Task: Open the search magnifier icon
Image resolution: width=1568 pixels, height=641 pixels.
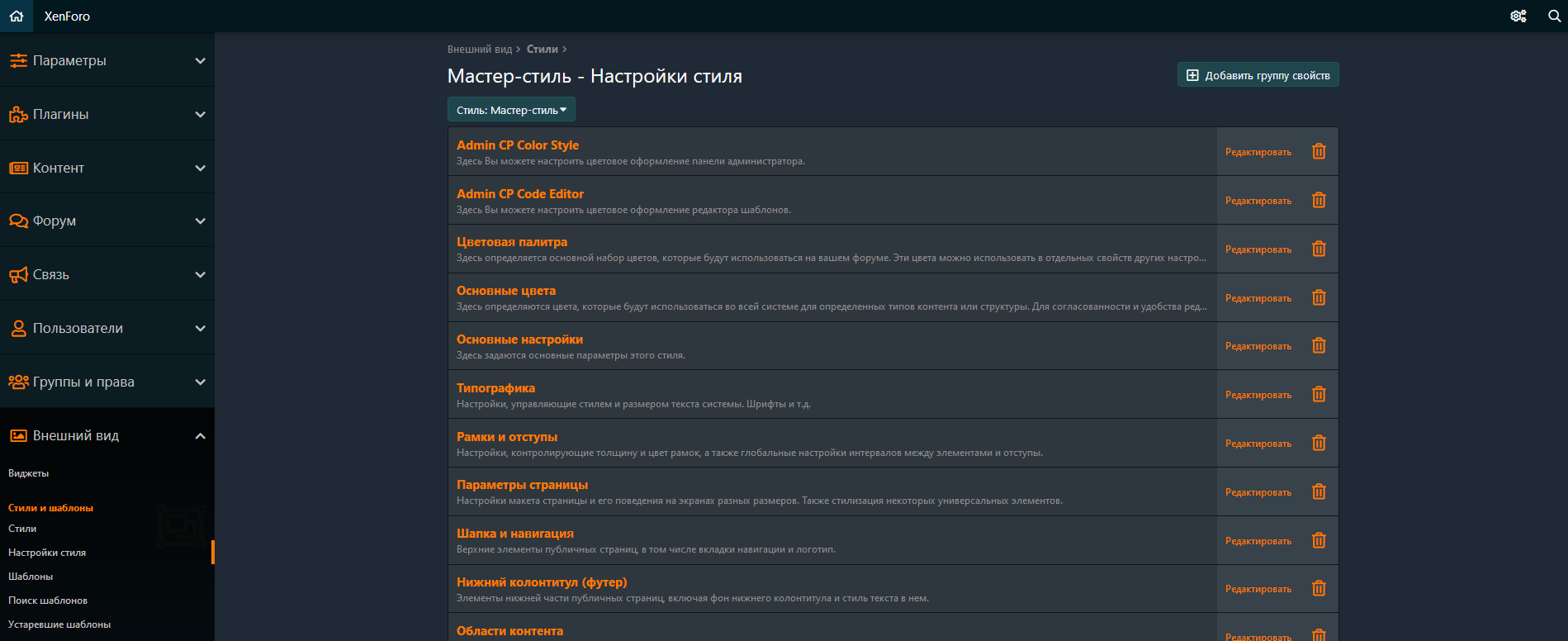Action: pyautogui.click(x=1554, y=16)
